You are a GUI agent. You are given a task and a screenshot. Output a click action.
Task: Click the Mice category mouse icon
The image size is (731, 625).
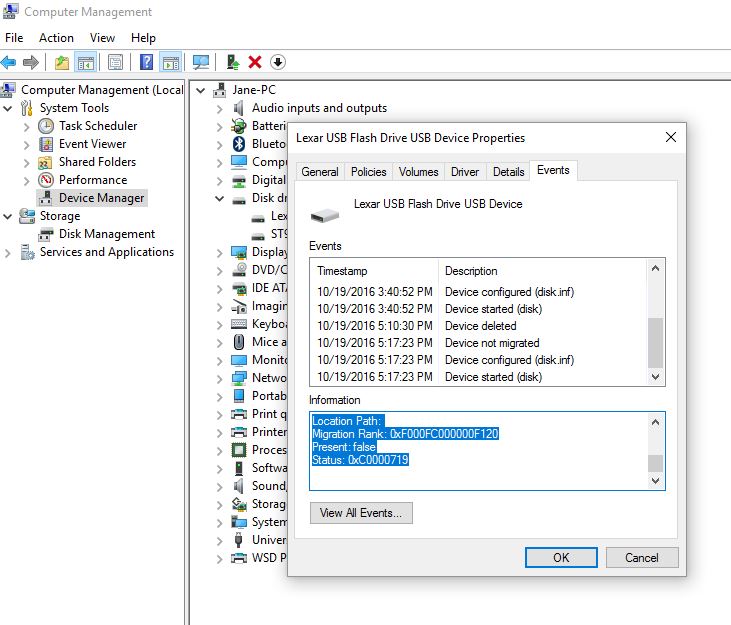[x=239, y=342]
